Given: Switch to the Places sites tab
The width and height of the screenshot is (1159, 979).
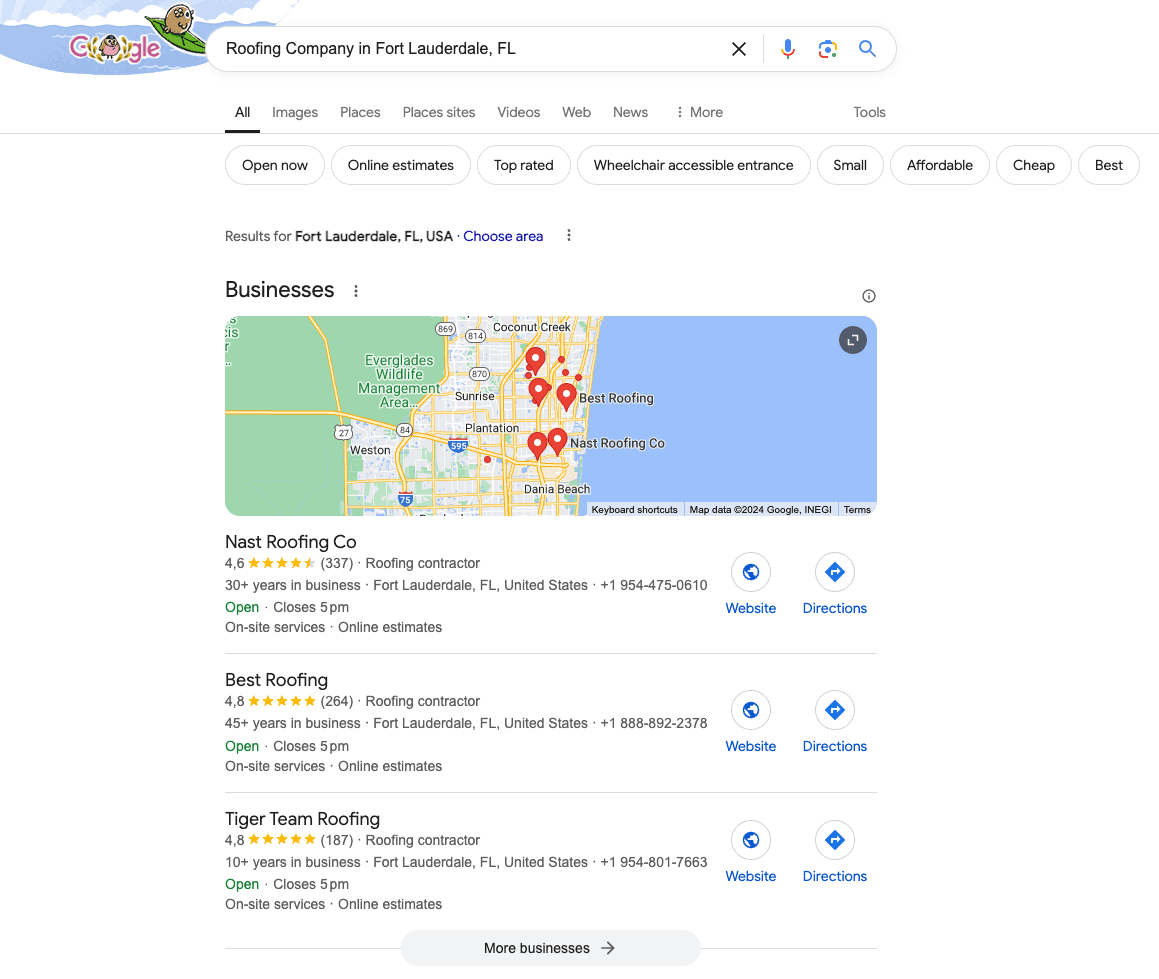Looking at the screenshot, I should [x=438, y=112].
